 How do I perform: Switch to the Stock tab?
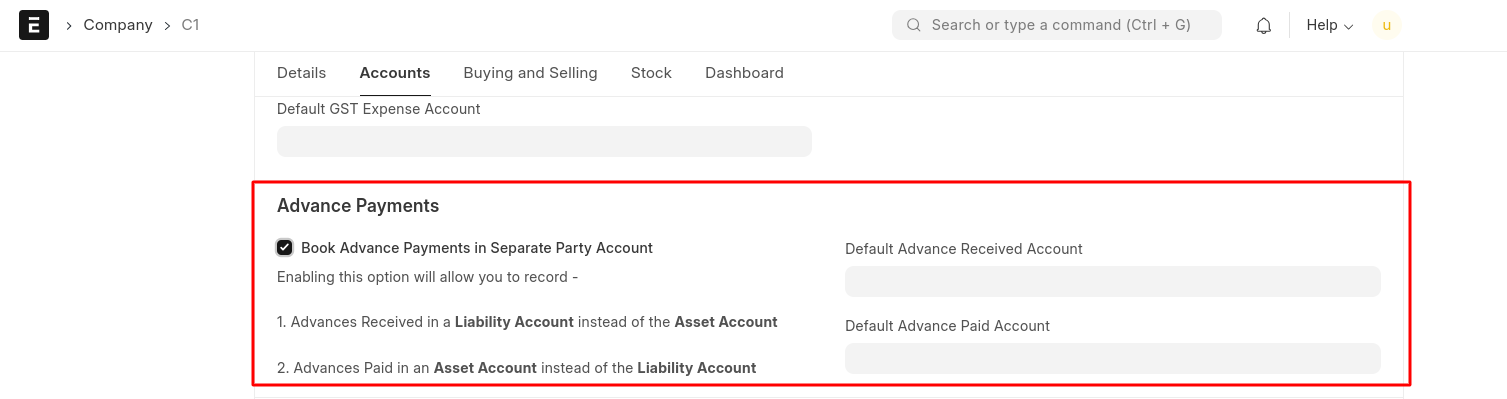651,73
